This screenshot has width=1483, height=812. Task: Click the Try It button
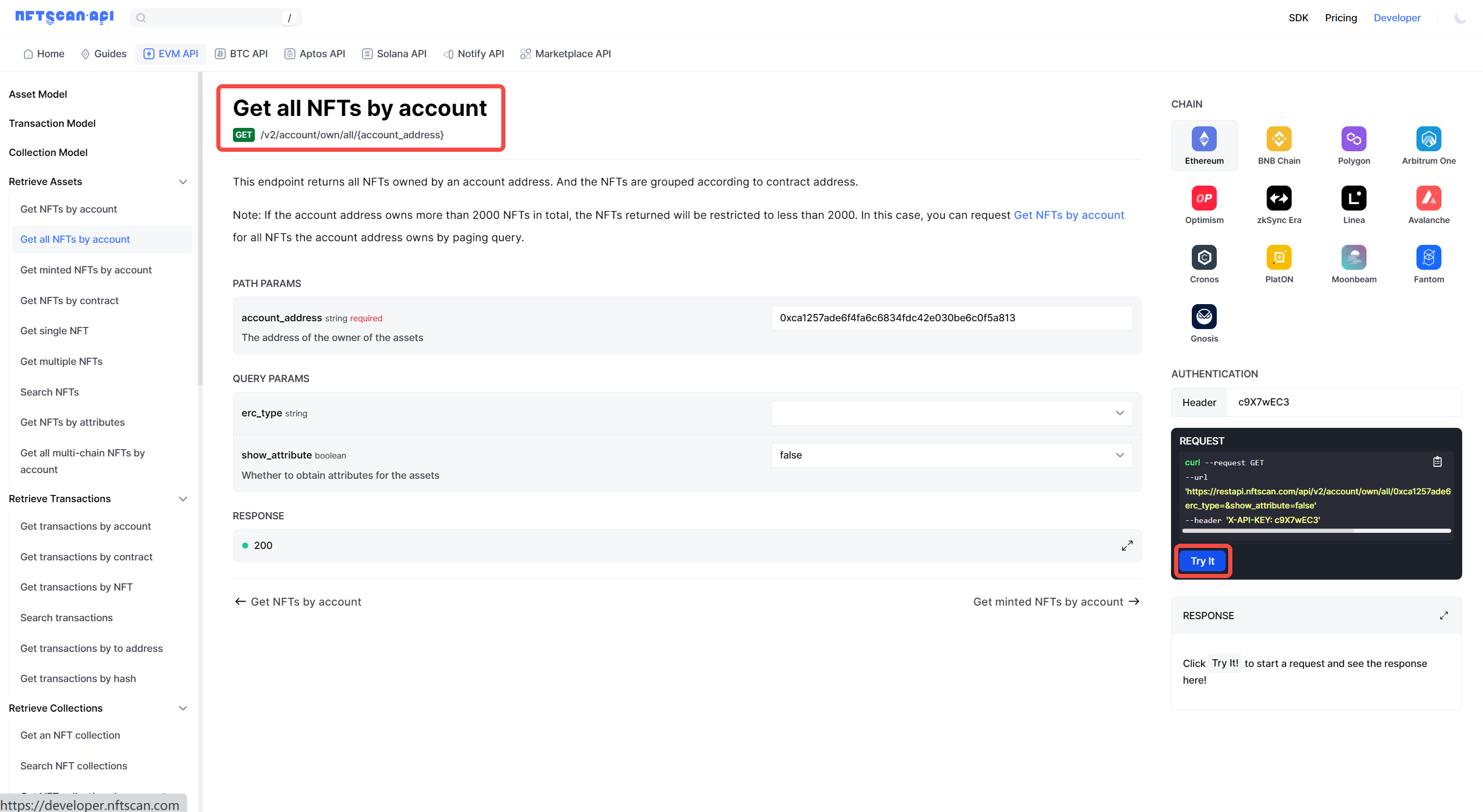[1202, 561]
